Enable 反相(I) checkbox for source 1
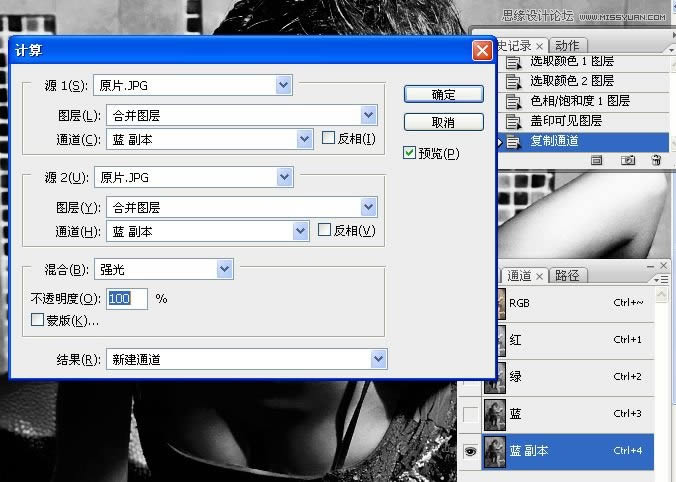Viewport: 676px width, 482px height. pos(328,138)
